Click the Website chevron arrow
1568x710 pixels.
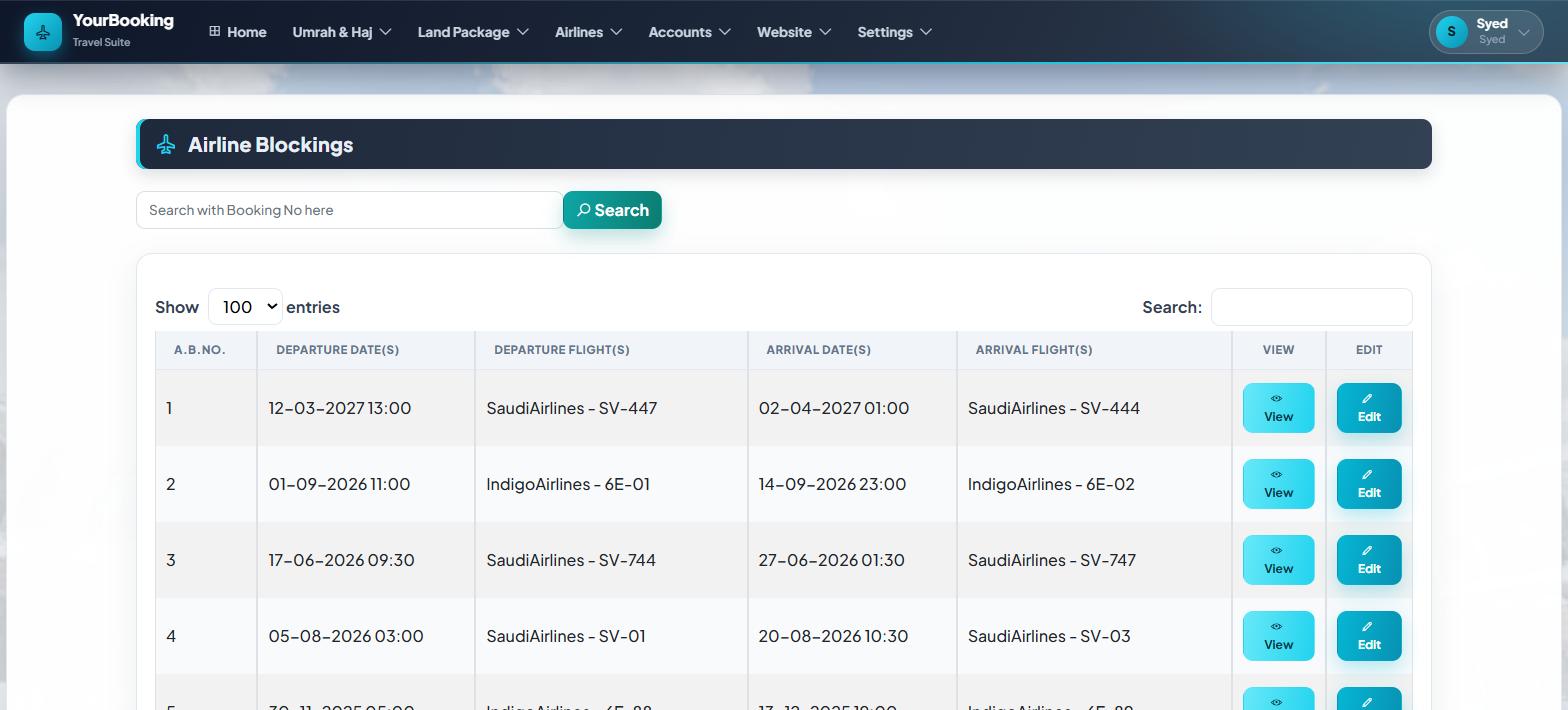825,32
